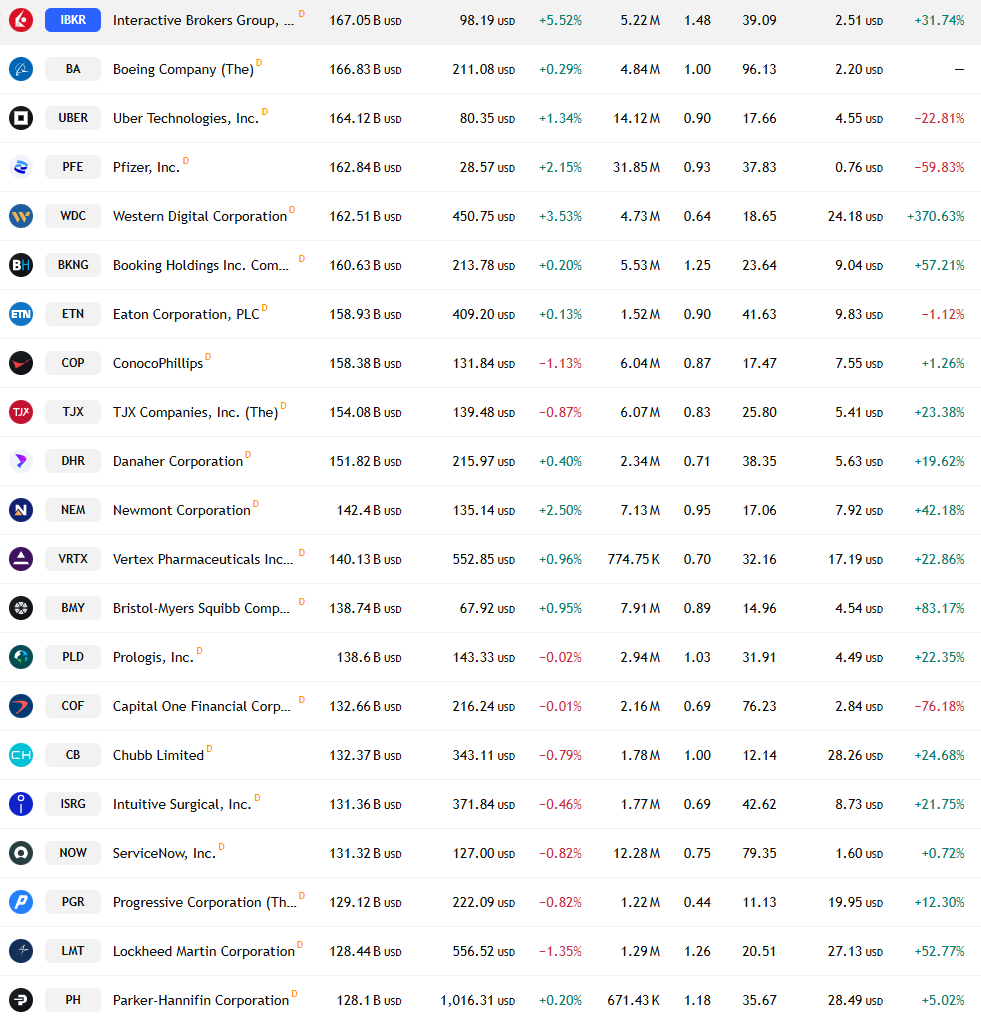Click the Capital One logo icon
Viewport: 981px width, 1023px height.
[x=21, y=706]
